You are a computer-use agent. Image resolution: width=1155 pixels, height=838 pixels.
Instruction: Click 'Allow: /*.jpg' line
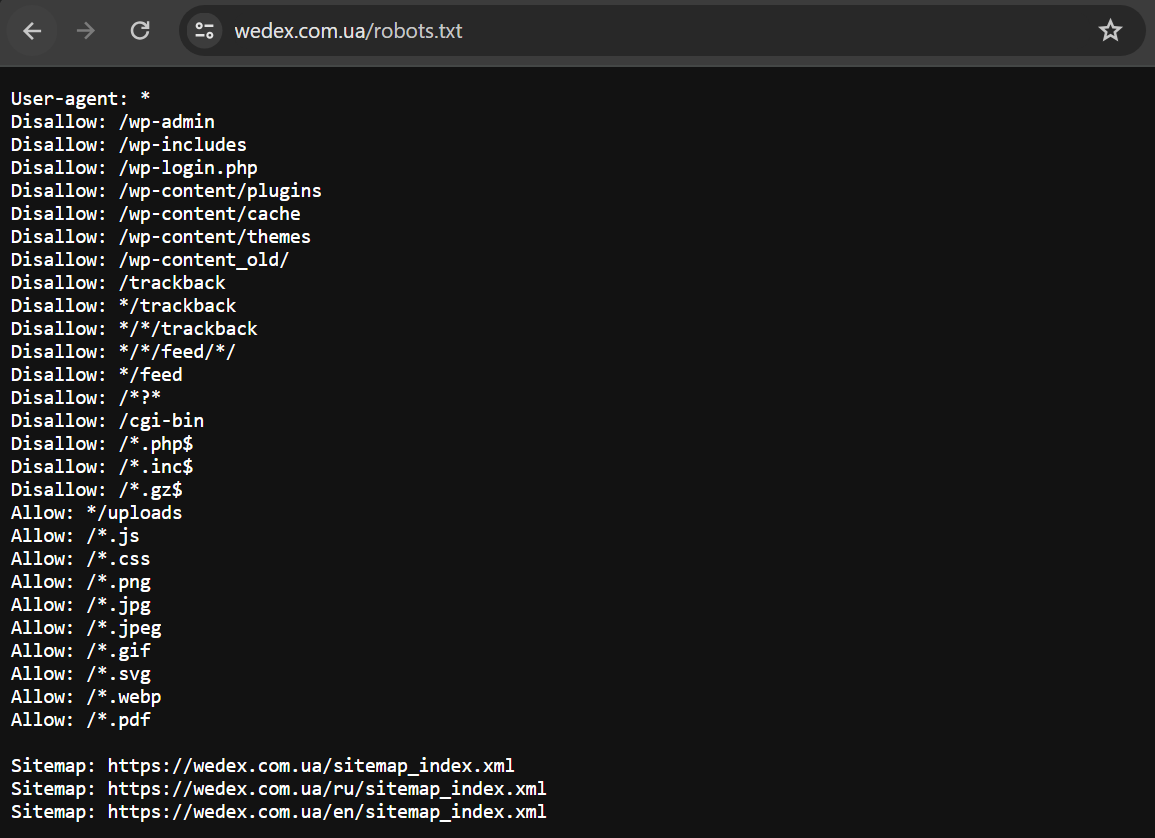[80, 605]
